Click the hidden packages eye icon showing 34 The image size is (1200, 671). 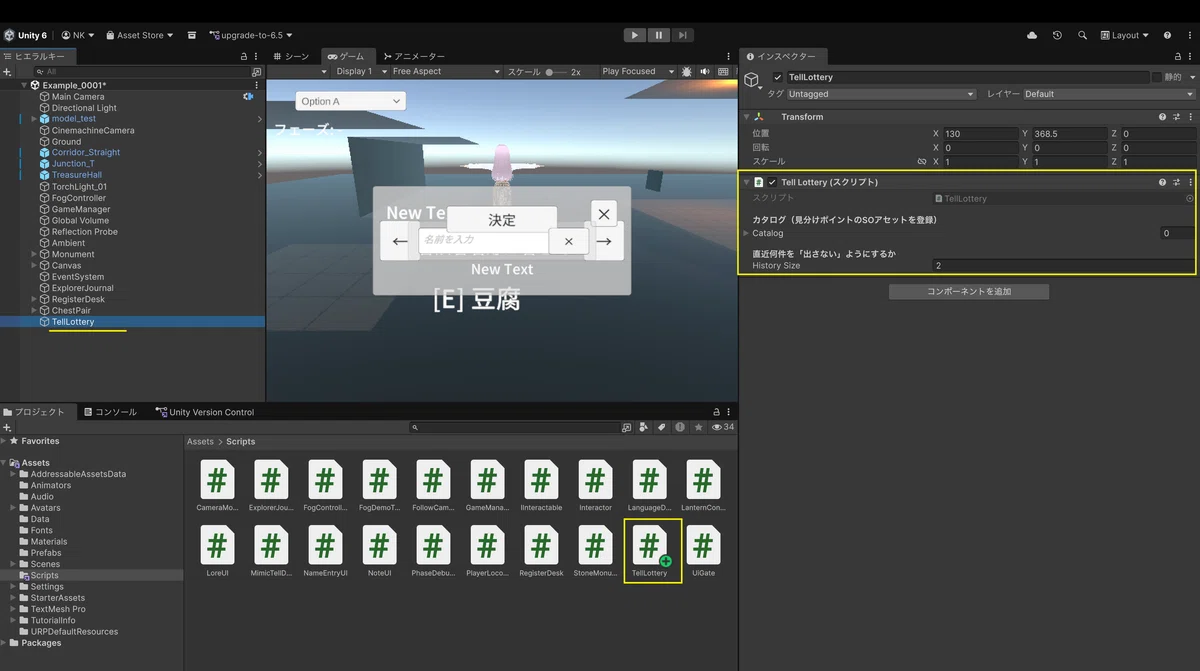[x=721, y=427]
